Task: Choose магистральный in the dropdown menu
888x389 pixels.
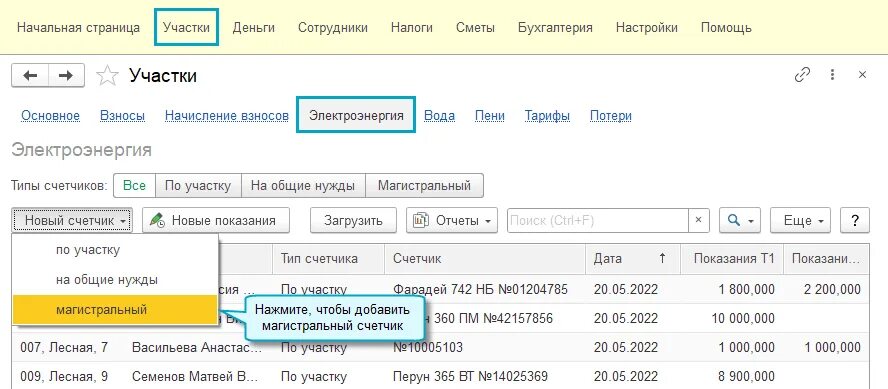Action: (115, 310)
